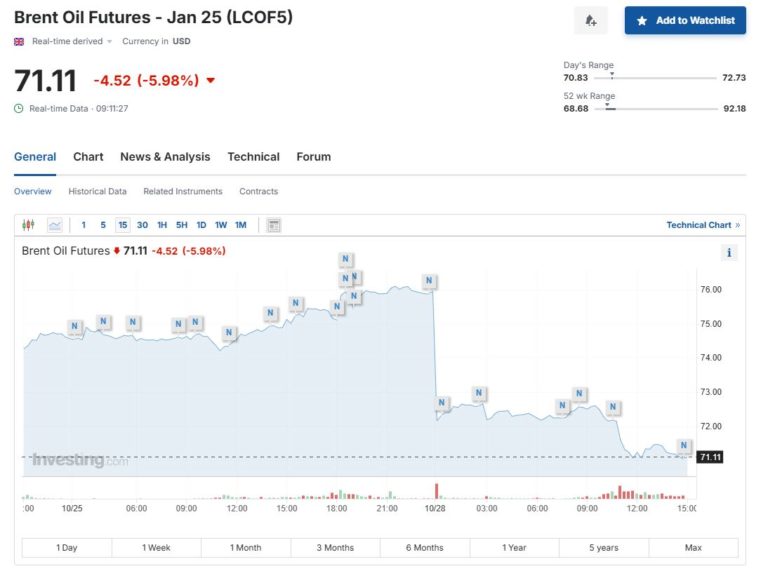This screenshot has width=768, height=578.
Task: Open the news marker at chart peak
Action: (345, 260)
